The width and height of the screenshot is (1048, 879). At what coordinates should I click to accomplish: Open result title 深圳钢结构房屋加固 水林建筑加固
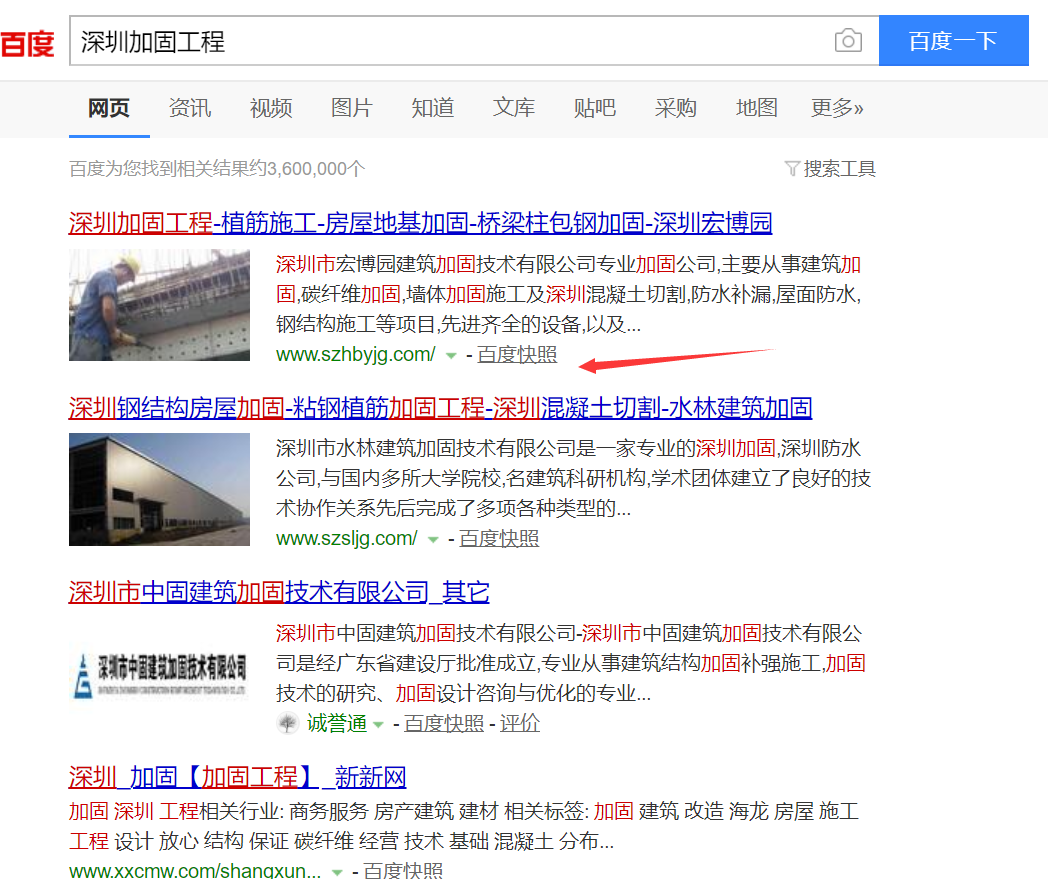pyautogui.click(x=440, y=407)
